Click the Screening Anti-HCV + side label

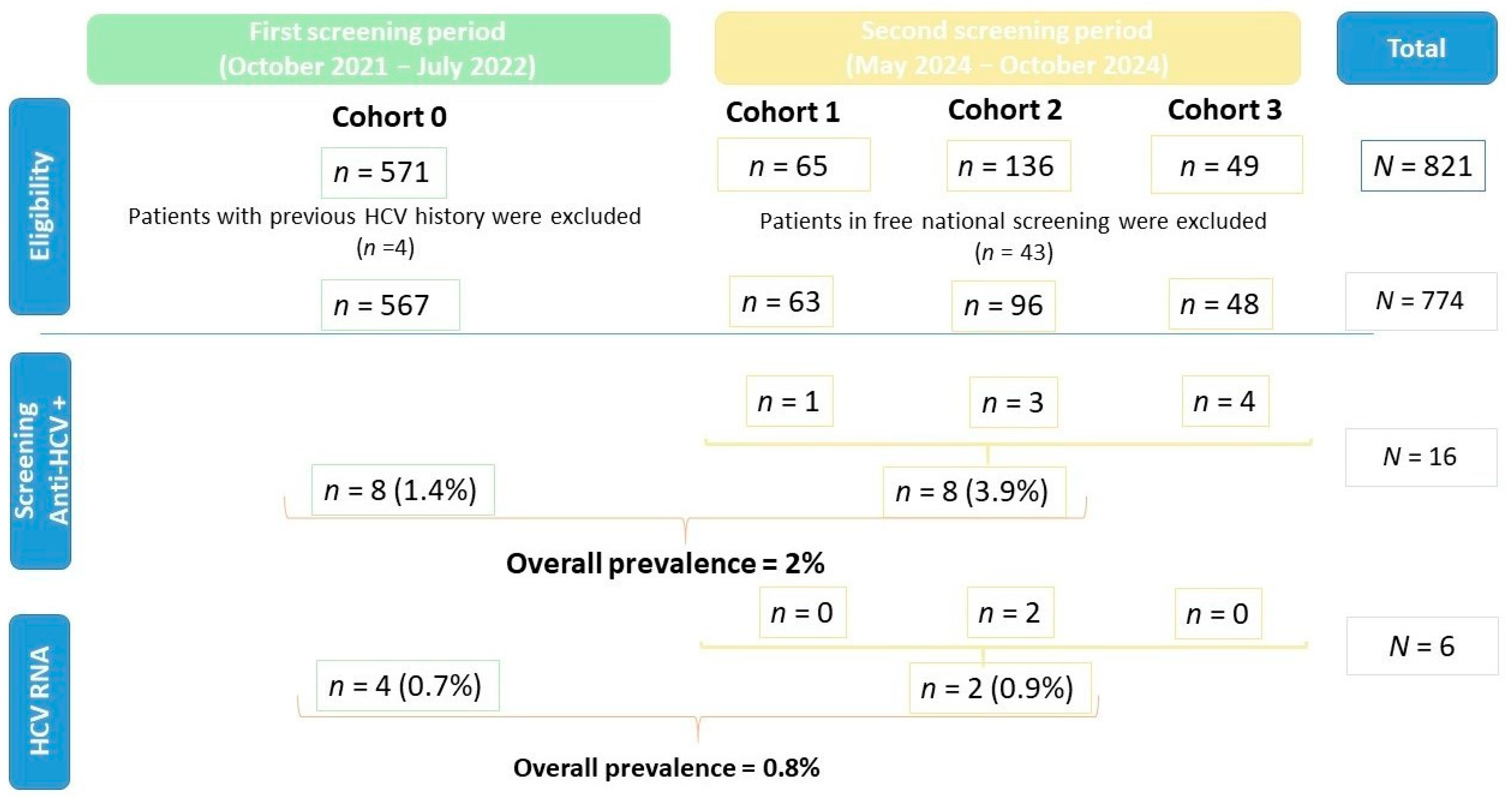[40, 461]
